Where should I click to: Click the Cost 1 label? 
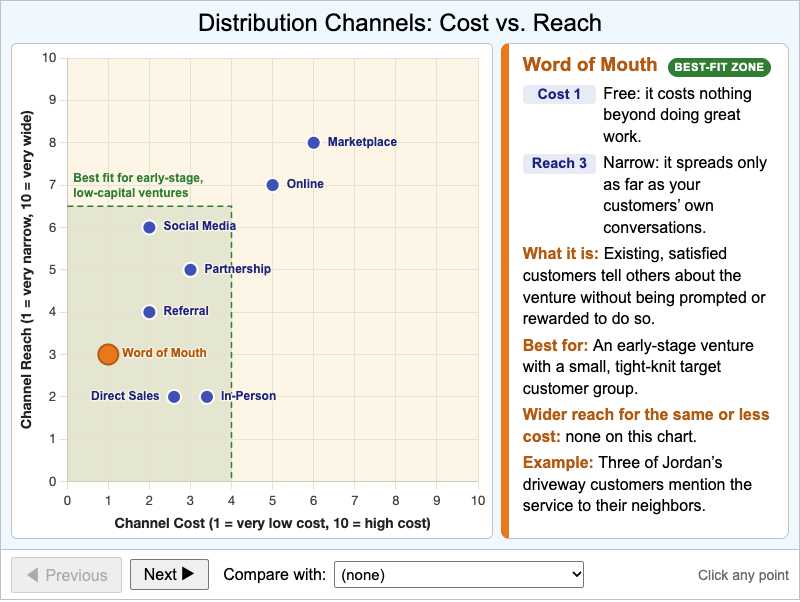point(559,94)
